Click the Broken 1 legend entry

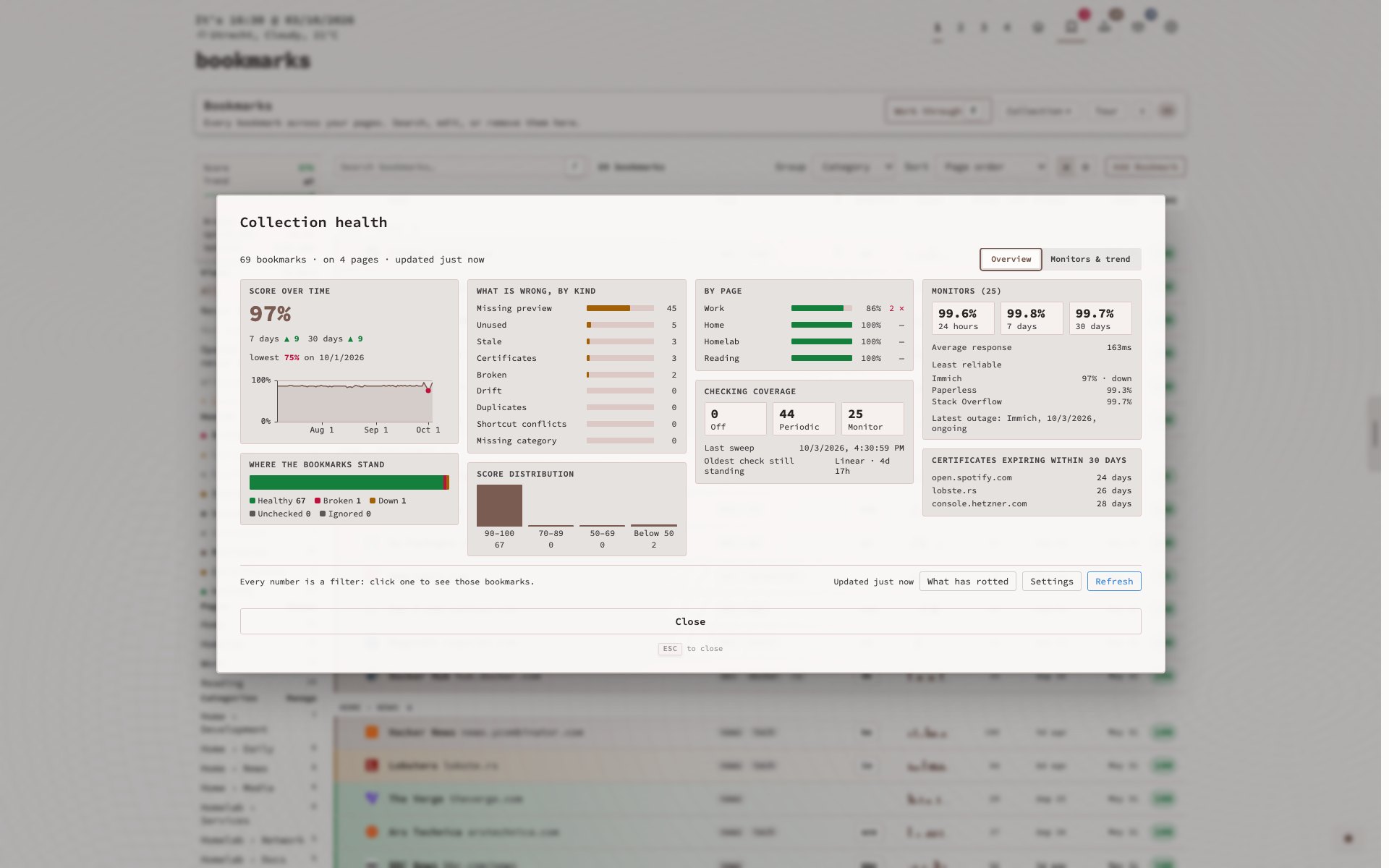tap(337, 501)
